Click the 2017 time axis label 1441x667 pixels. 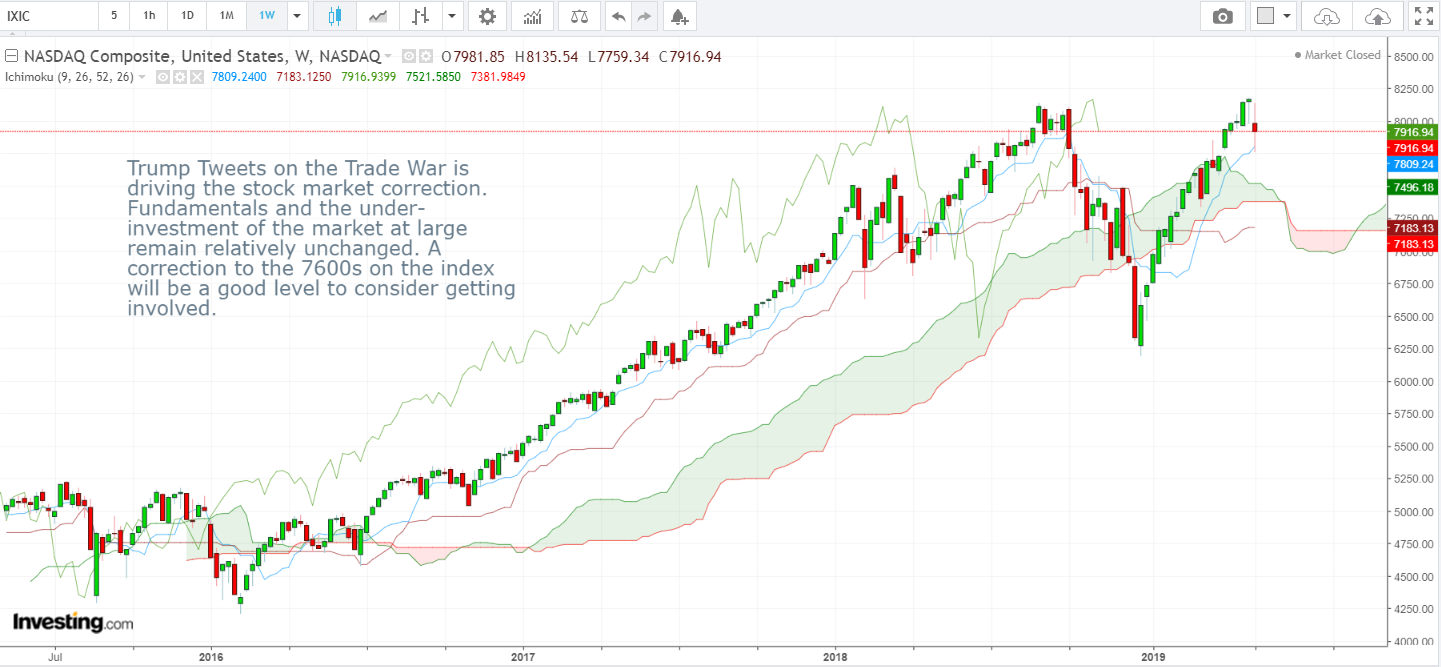coord(524,658)
